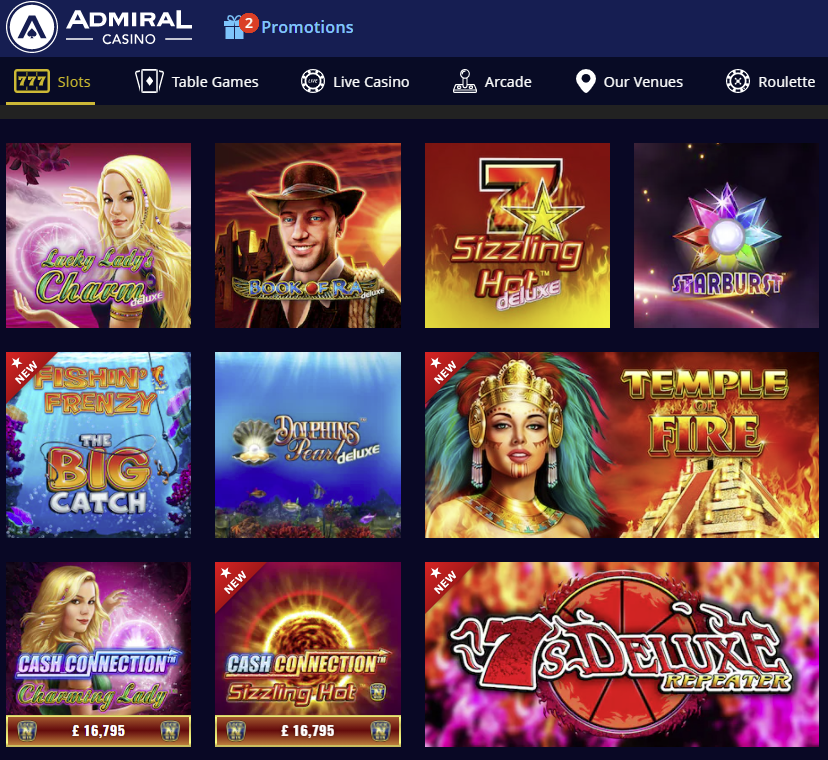Screen dimensions: 828x760
Task: Open the Starburst slot game
Action: tap(727, 236)
